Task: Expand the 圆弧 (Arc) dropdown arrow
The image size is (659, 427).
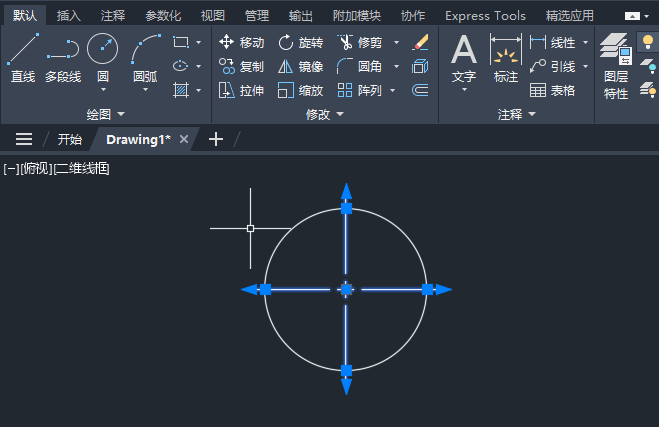Action: click(145, 90)
